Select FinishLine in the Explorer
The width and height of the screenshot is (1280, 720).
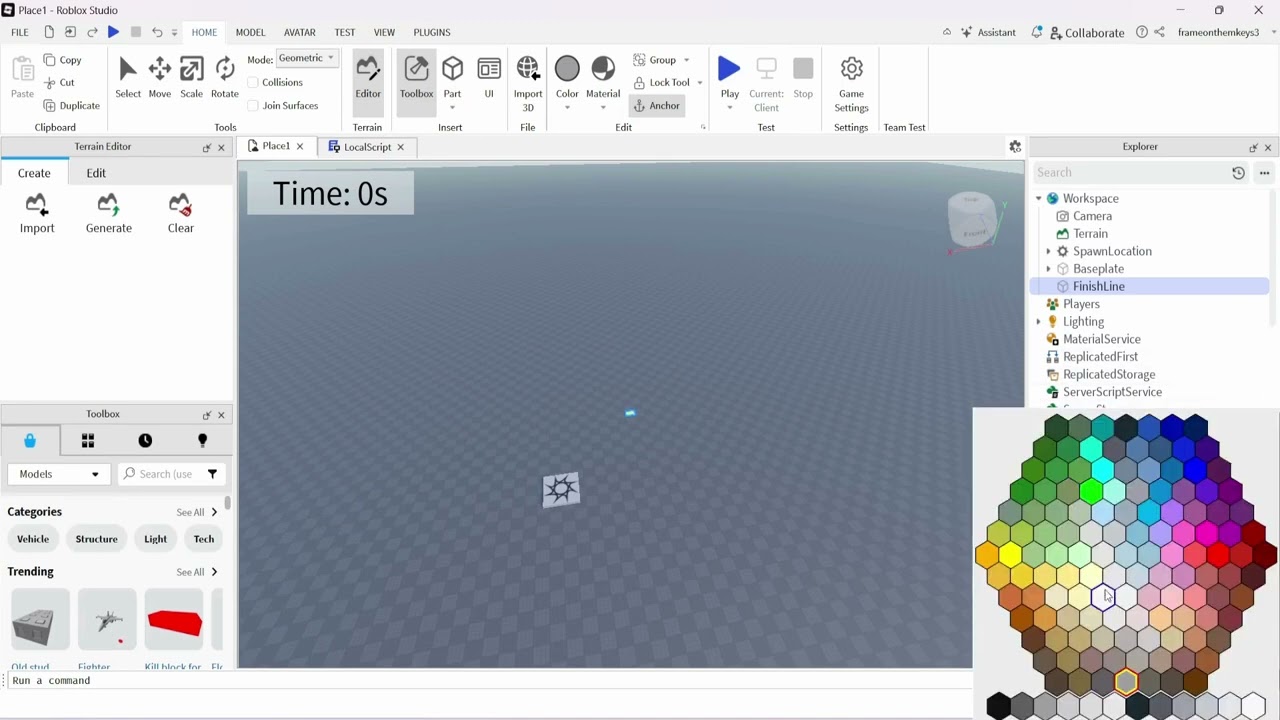click(1099, 287)
